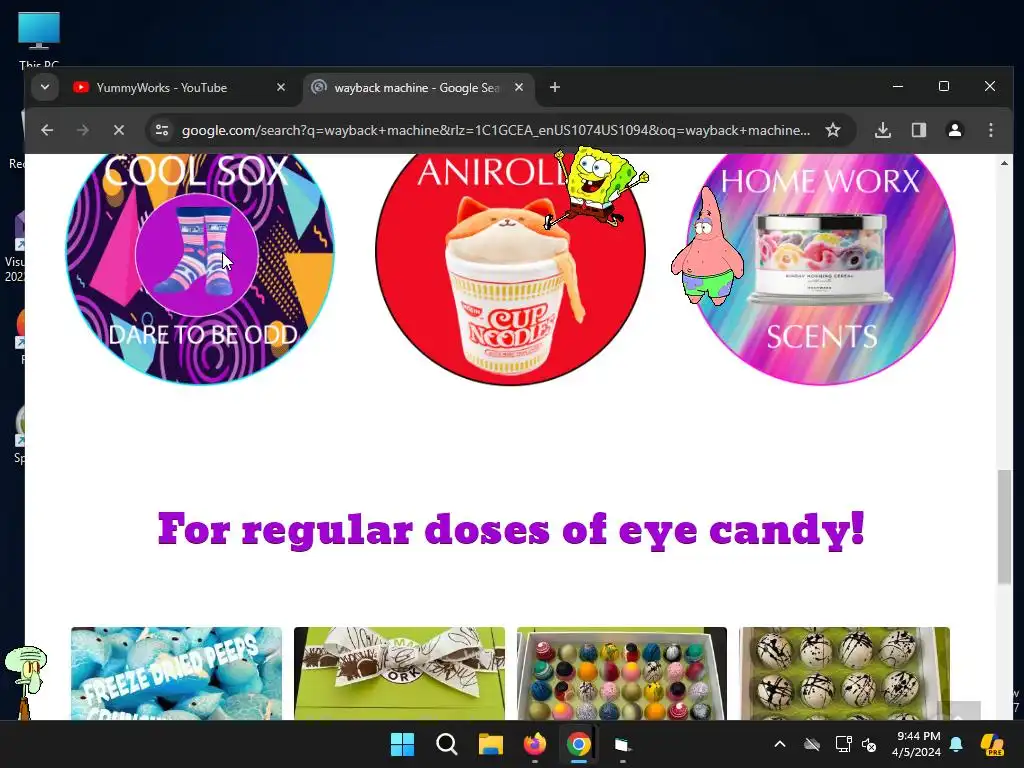
Task: Open the clock showing 9:44 PM
Action: coord(917,744)
